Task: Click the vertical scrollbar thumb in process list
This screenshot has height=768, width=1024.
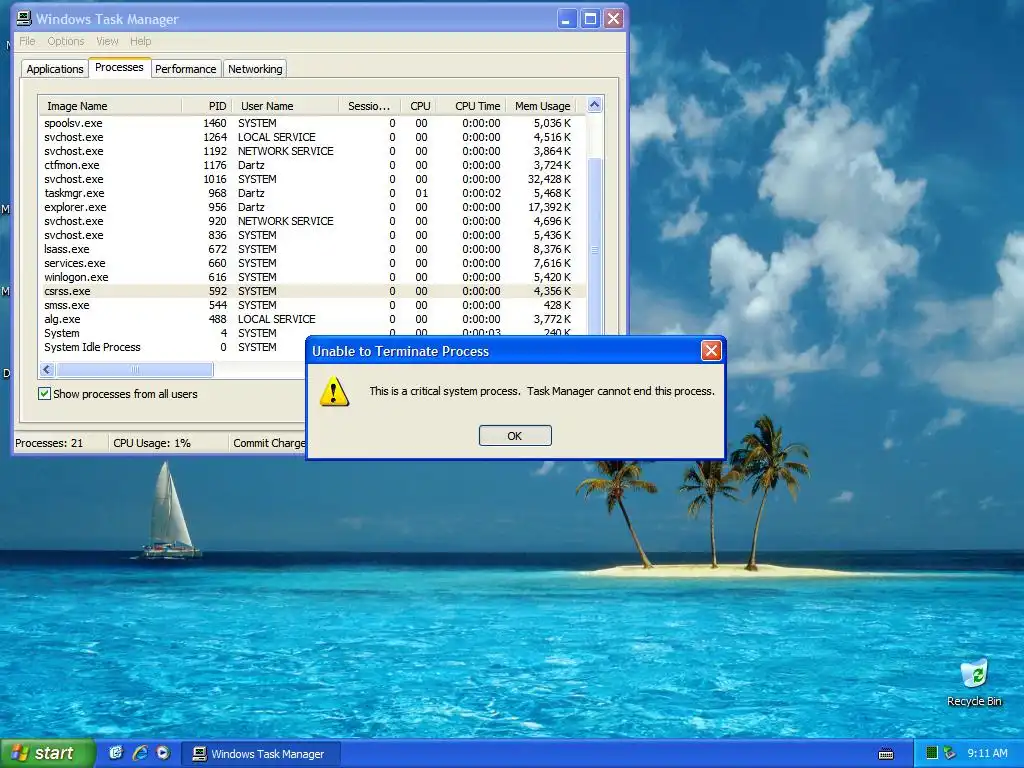Action: pos(594,249)
